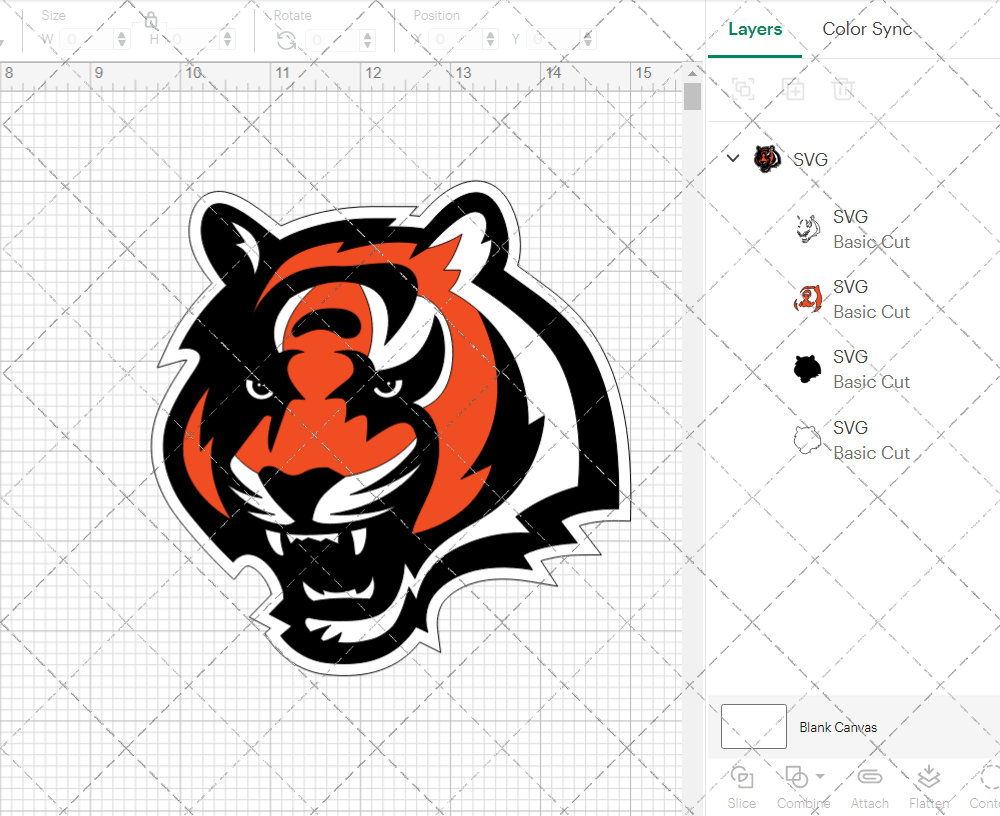Click the height stepper arrows

coord(228,40)
